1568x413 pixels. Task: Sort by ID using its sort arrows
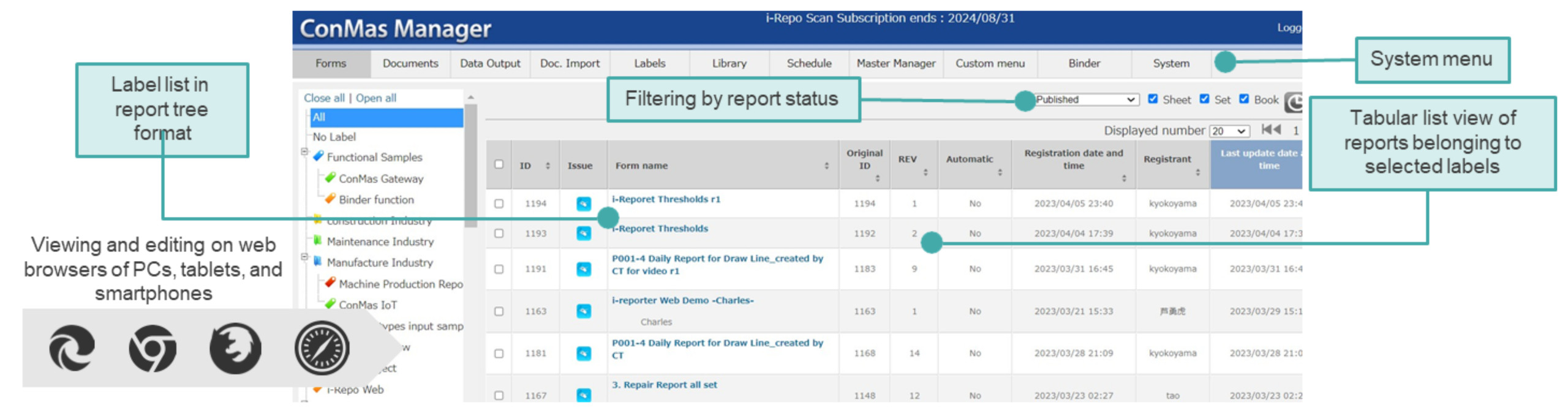547,165
